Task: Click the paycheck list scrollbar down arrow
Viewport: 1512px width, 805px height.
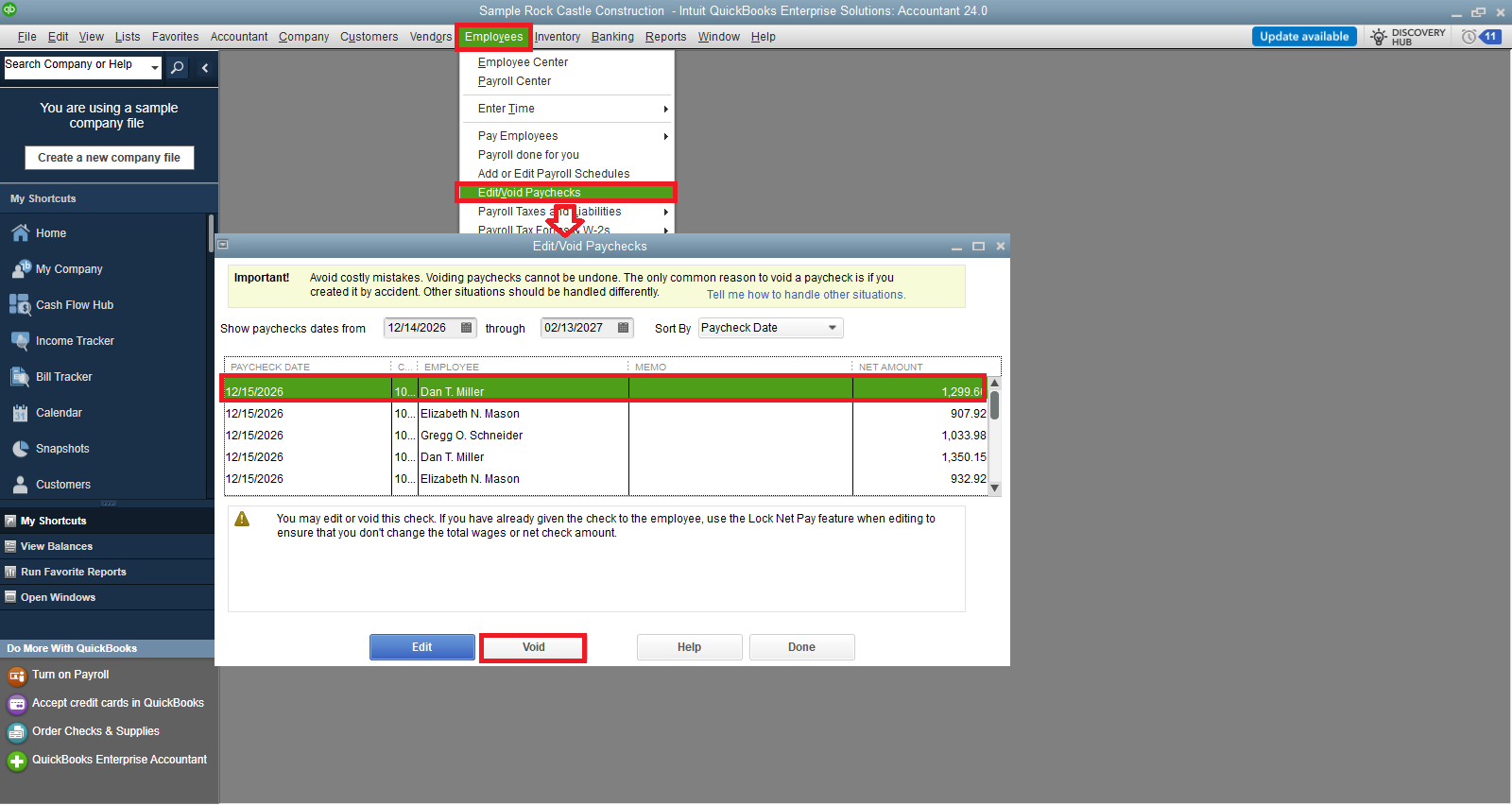Action: (994, 488)
